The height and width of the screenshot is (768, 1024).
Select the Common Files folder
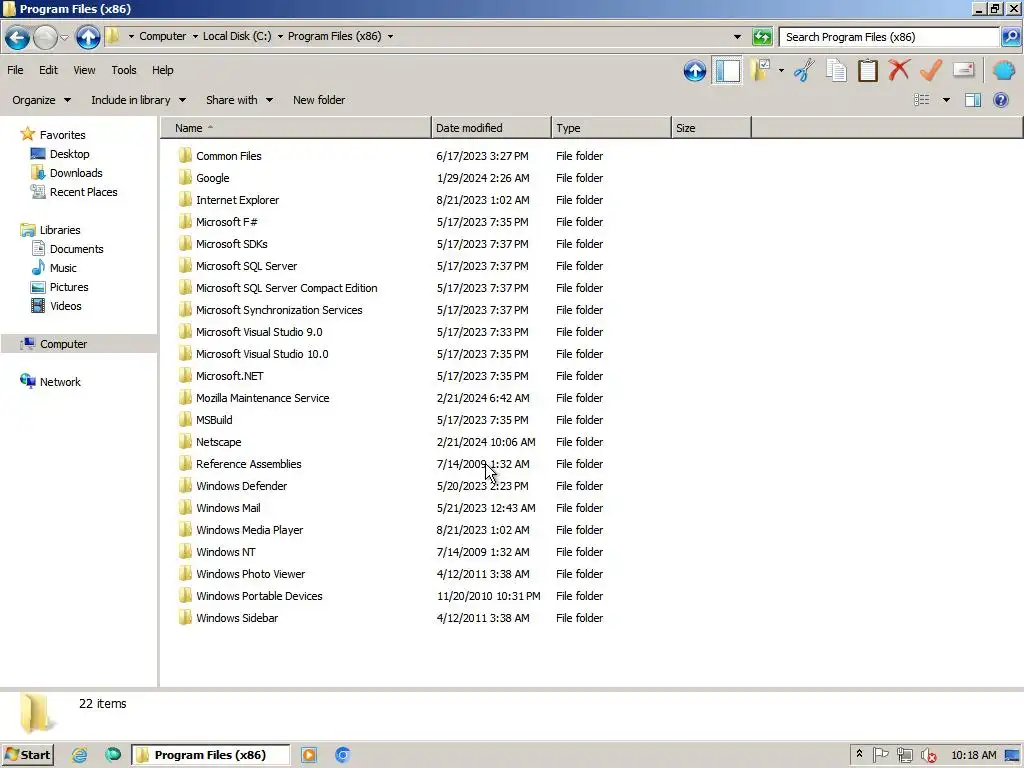(x=229, y=156)
